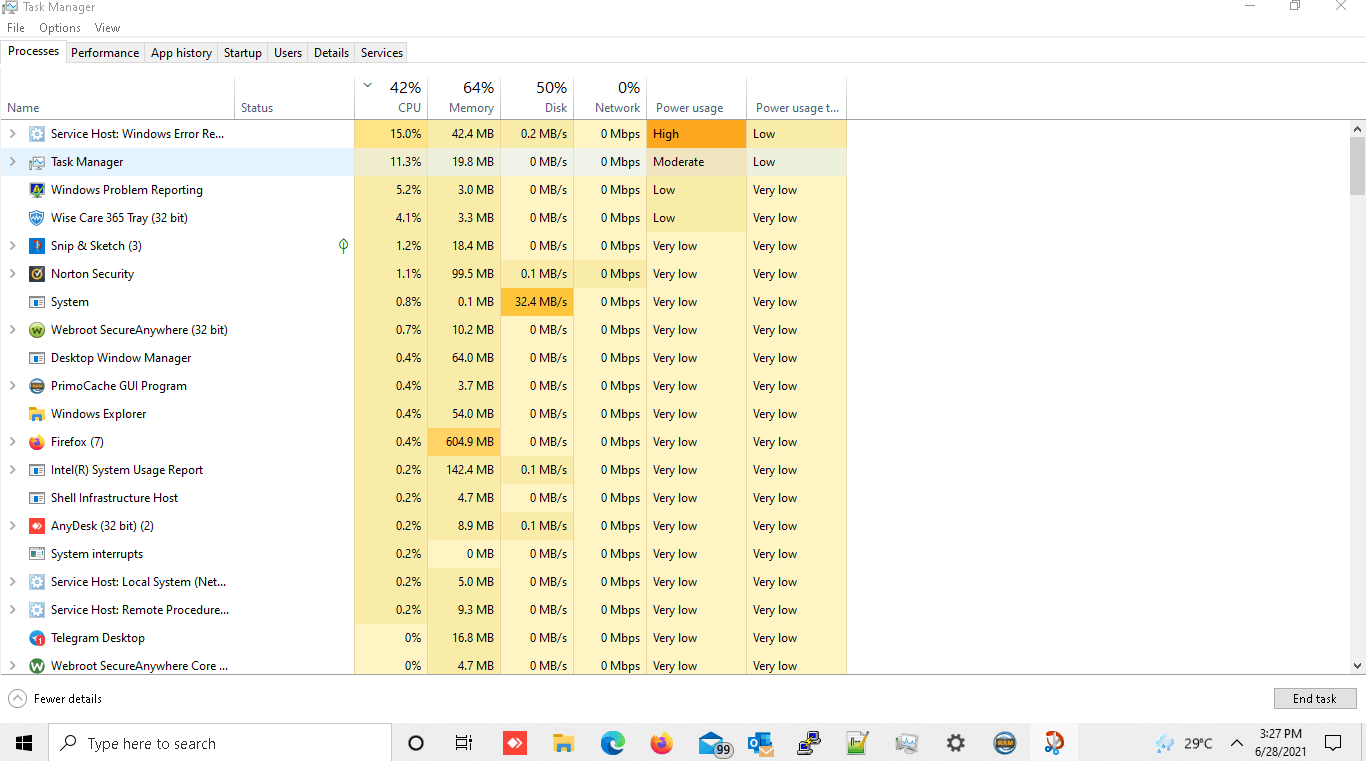The width and height of the screenshot is (1366, 761).
Task: Open the File menu
Action: pyautogui.click(x=16, y=28)
